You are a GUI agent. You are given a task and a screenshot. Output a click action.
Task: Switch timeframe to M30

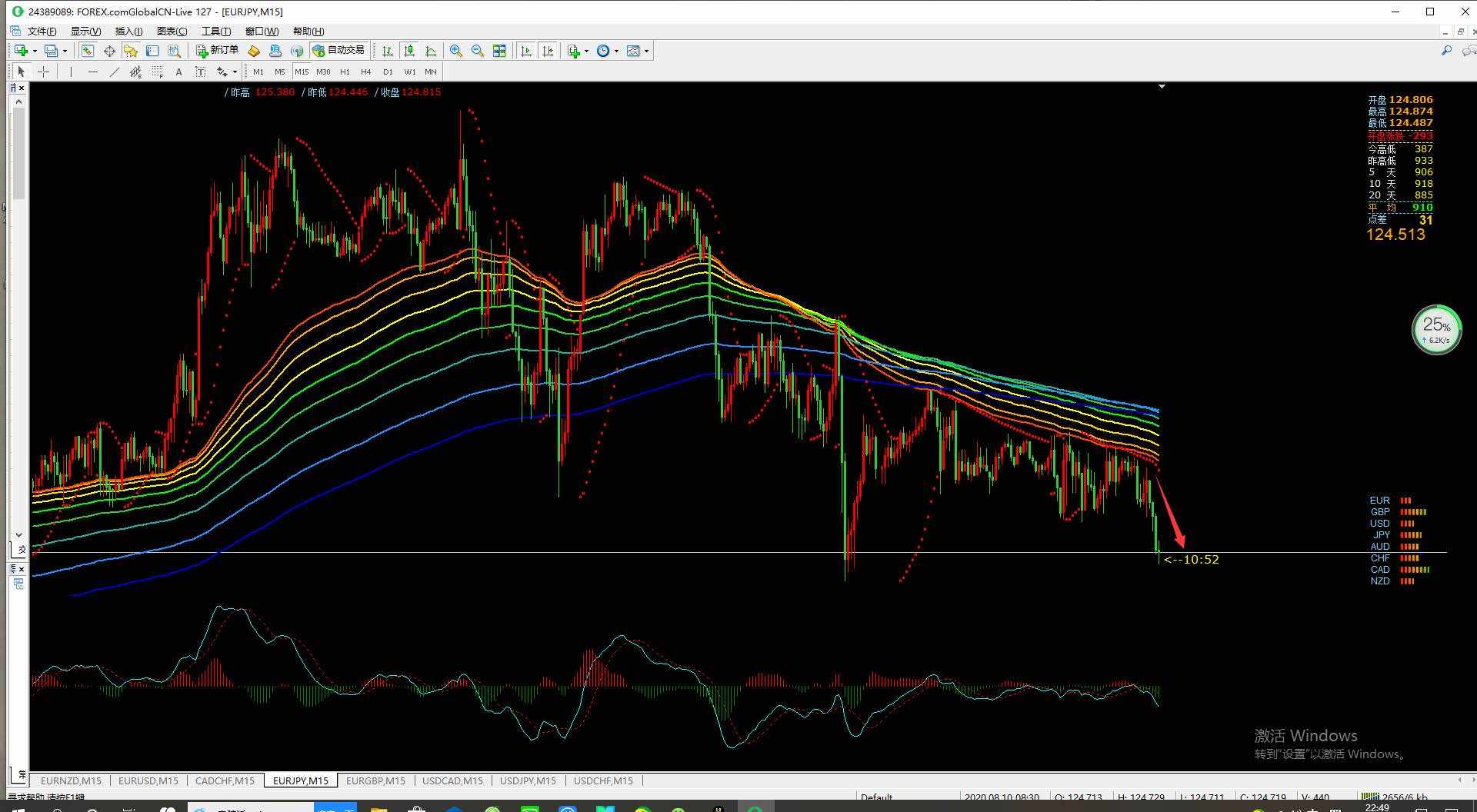click(x=323, y=72)
